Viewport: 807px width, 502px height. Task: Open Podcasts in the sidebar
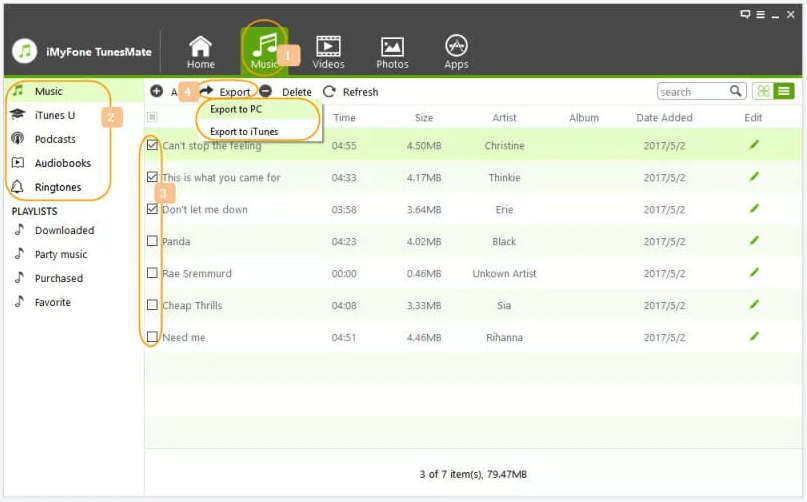(55, 139)
